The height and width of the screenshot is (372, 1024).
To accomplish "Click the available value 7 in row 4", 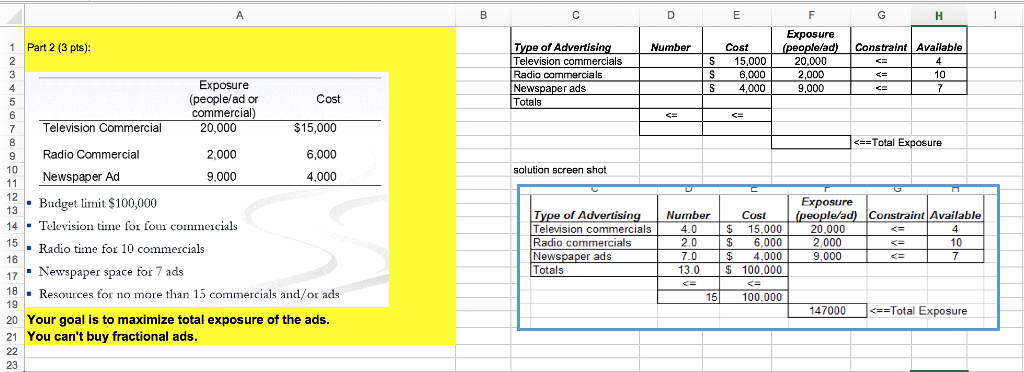I will pyautogui.click(x=939, y=88).
